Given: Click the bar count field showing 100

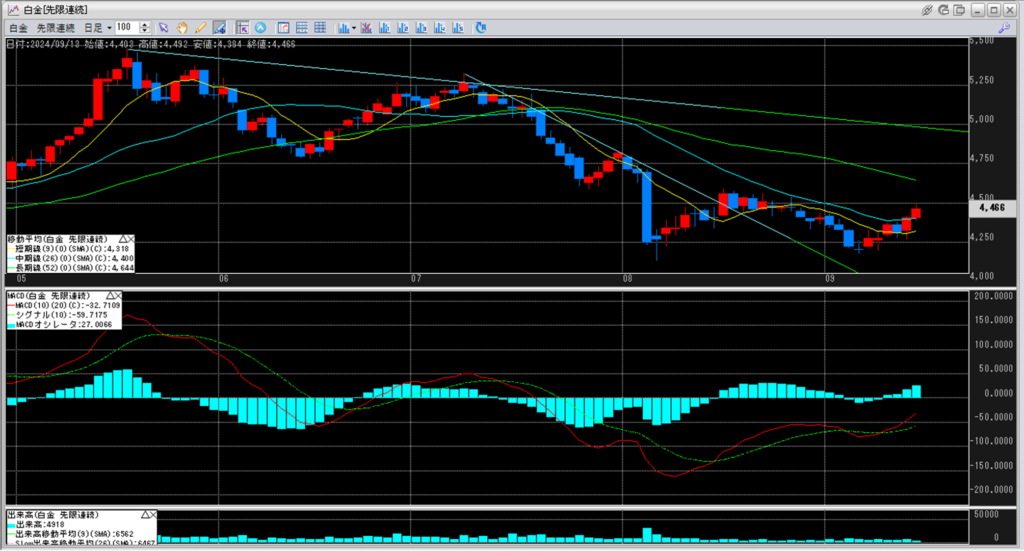Looking at the screenshot, I should (127, 27).
